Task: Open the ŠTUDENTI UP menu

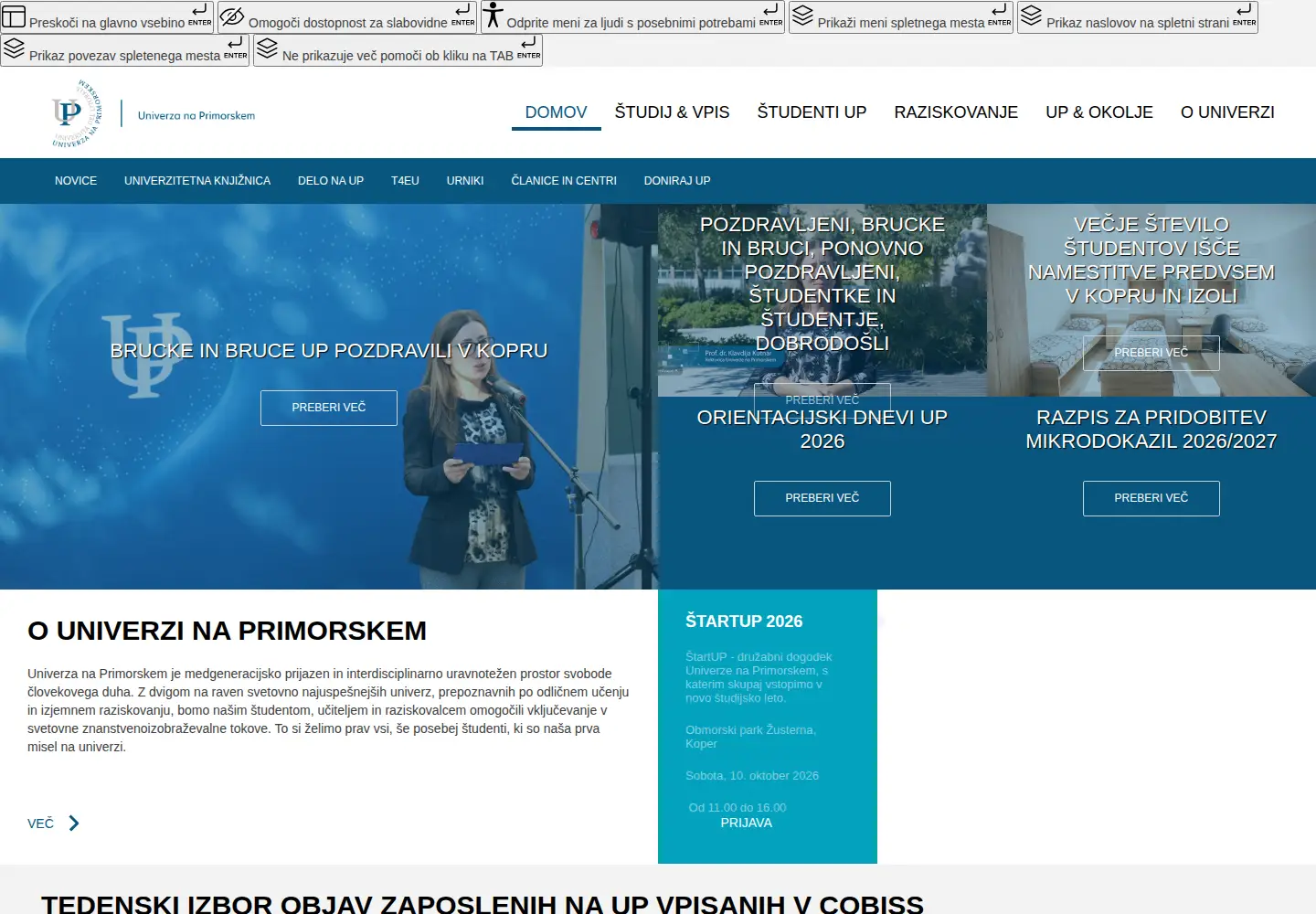Action: [x=812, y=112]
